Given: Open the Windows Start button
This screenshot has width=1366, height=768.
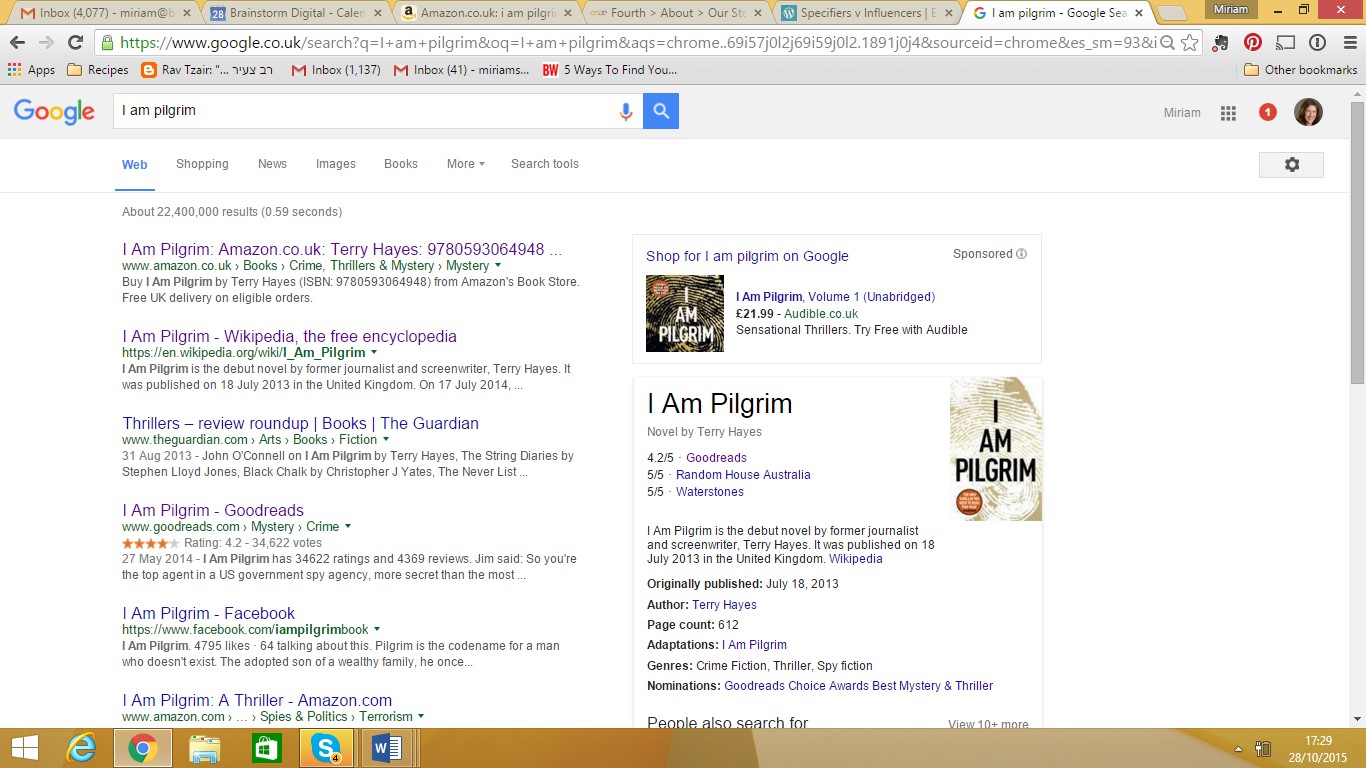Looking at the screenshot, I should click(x=24, y=748).
